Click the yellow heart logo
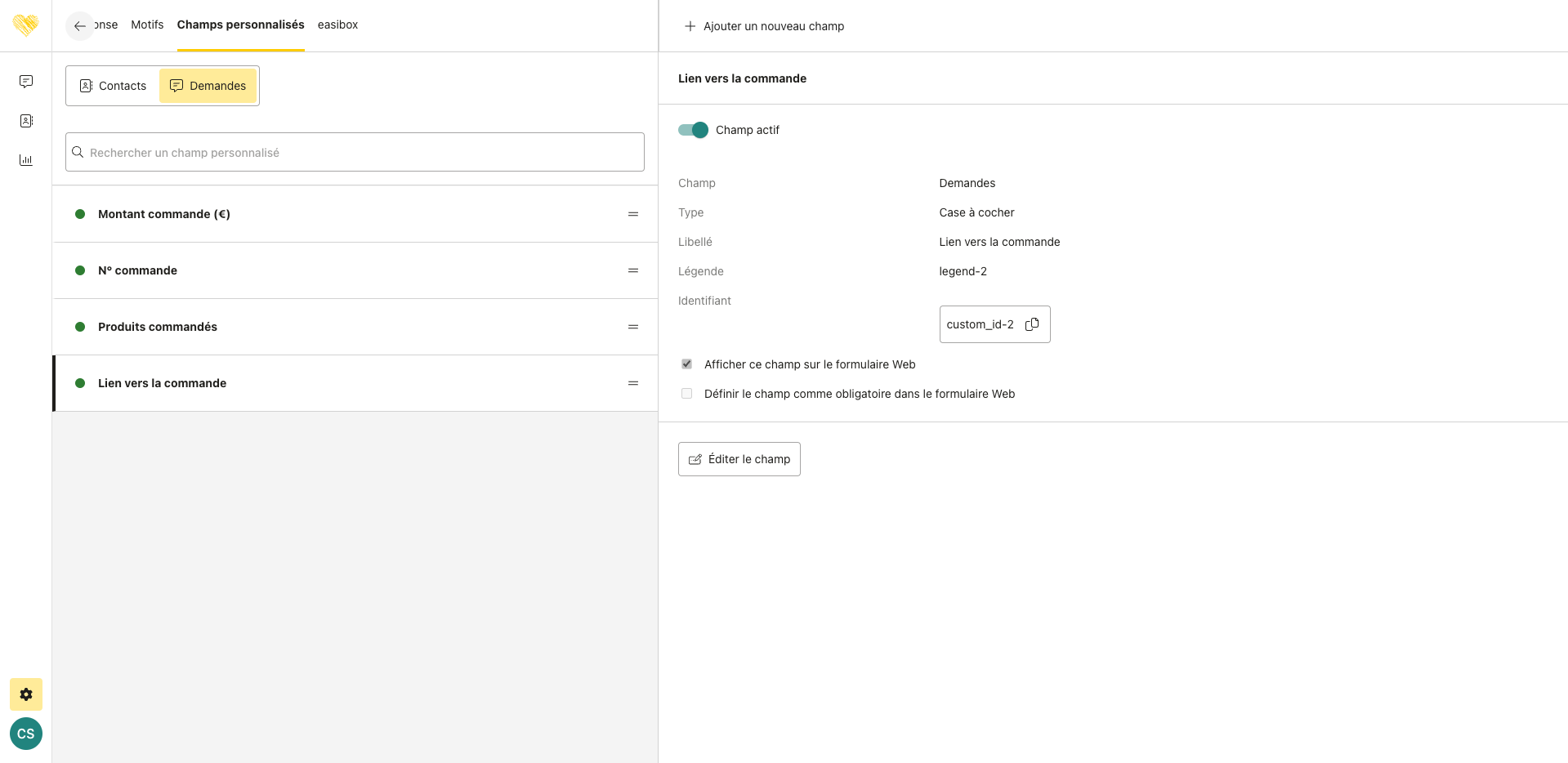Screen dimensions: 1568x763 pyautogui.click(x=26, y=25)
